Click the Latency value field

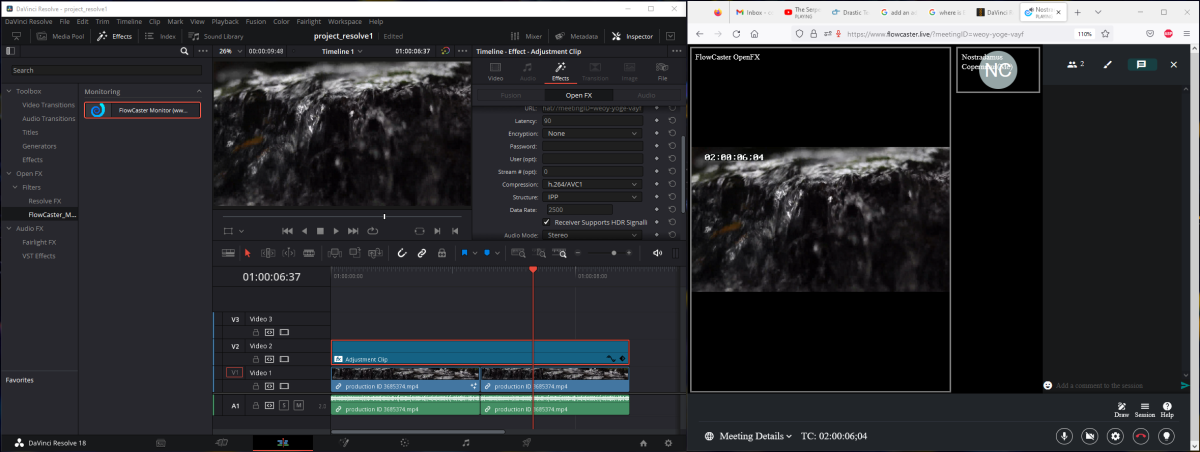point(592,120)
